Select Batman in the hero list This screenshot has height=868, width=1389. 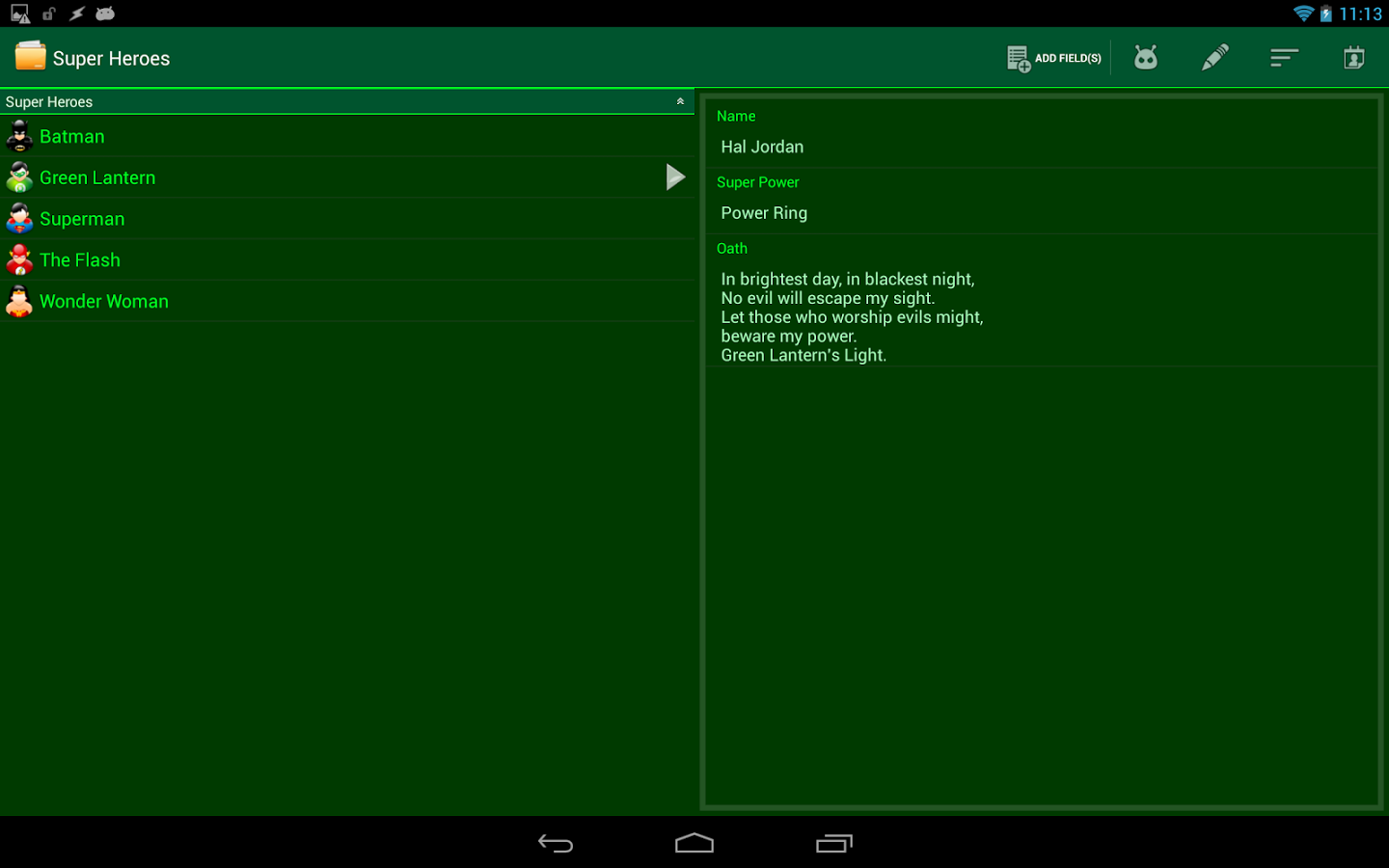[x=347, y=136]
